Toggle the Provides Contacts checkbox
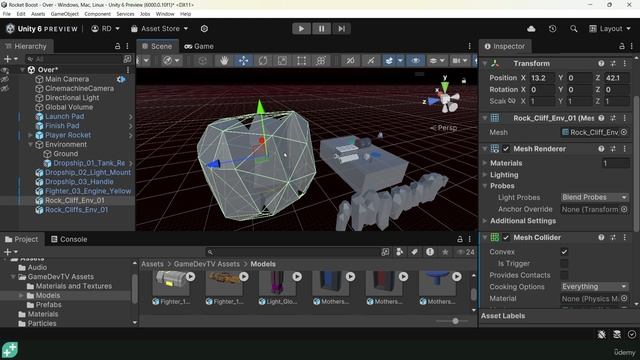 tap(564, 275)
